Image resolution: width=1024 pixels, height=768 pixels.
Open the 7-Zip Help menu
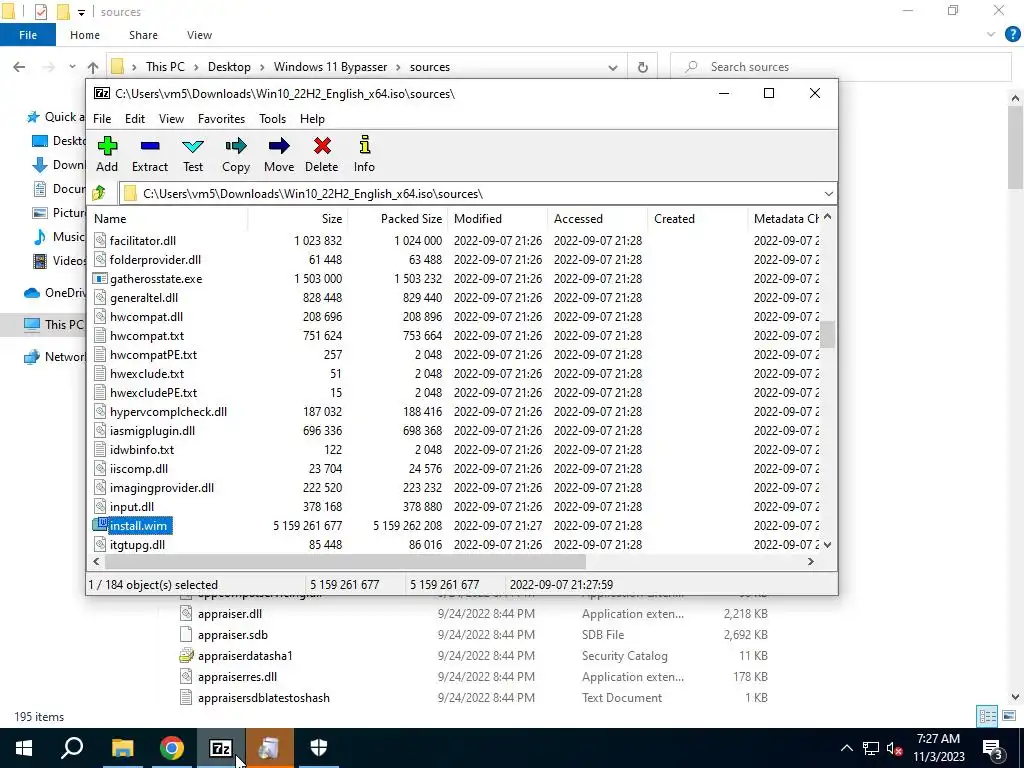coord(312,119)
